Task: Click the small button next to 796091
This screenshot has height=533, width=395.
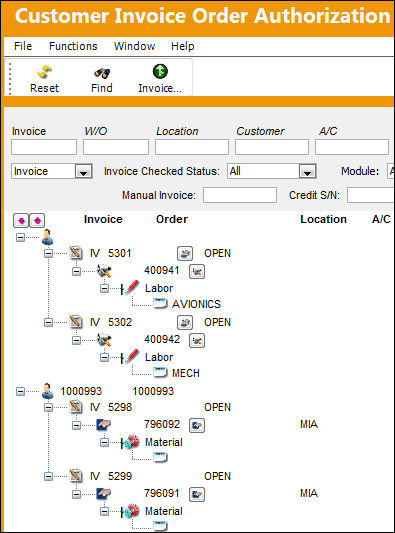Action: coord(197,494)
